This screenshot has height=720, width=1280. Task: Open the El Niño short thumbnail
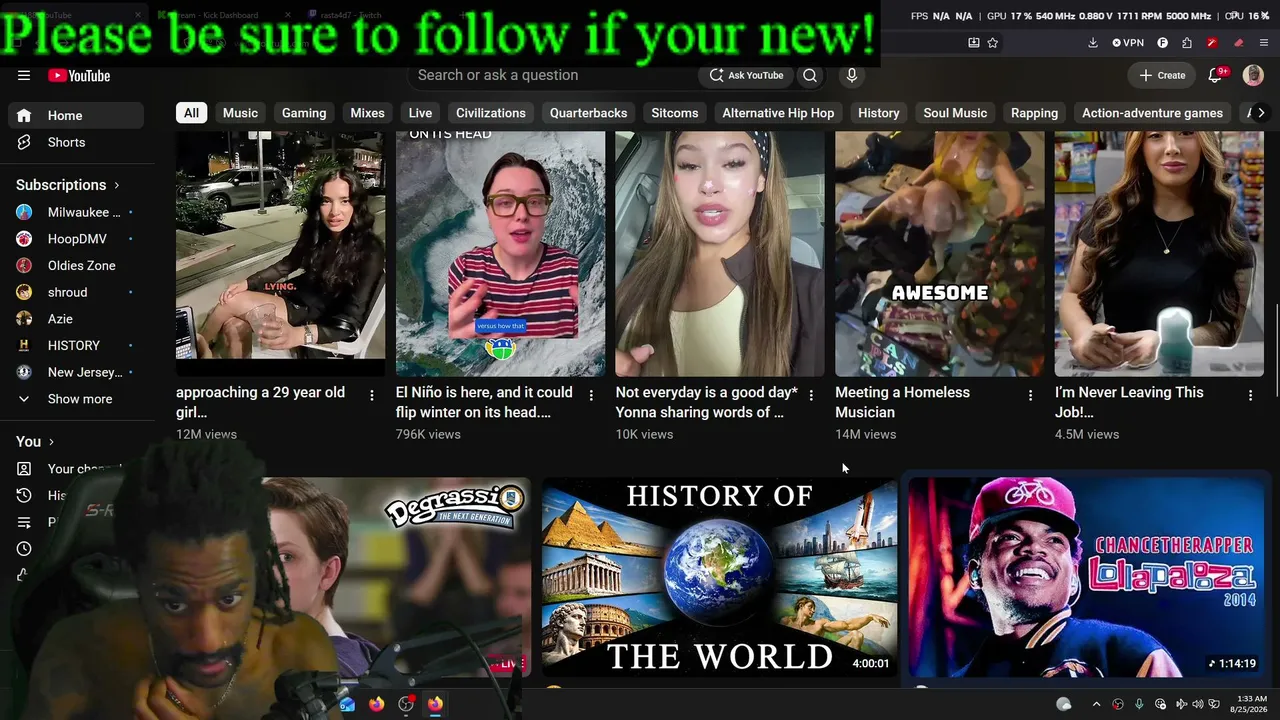click(x=500, y=254)
